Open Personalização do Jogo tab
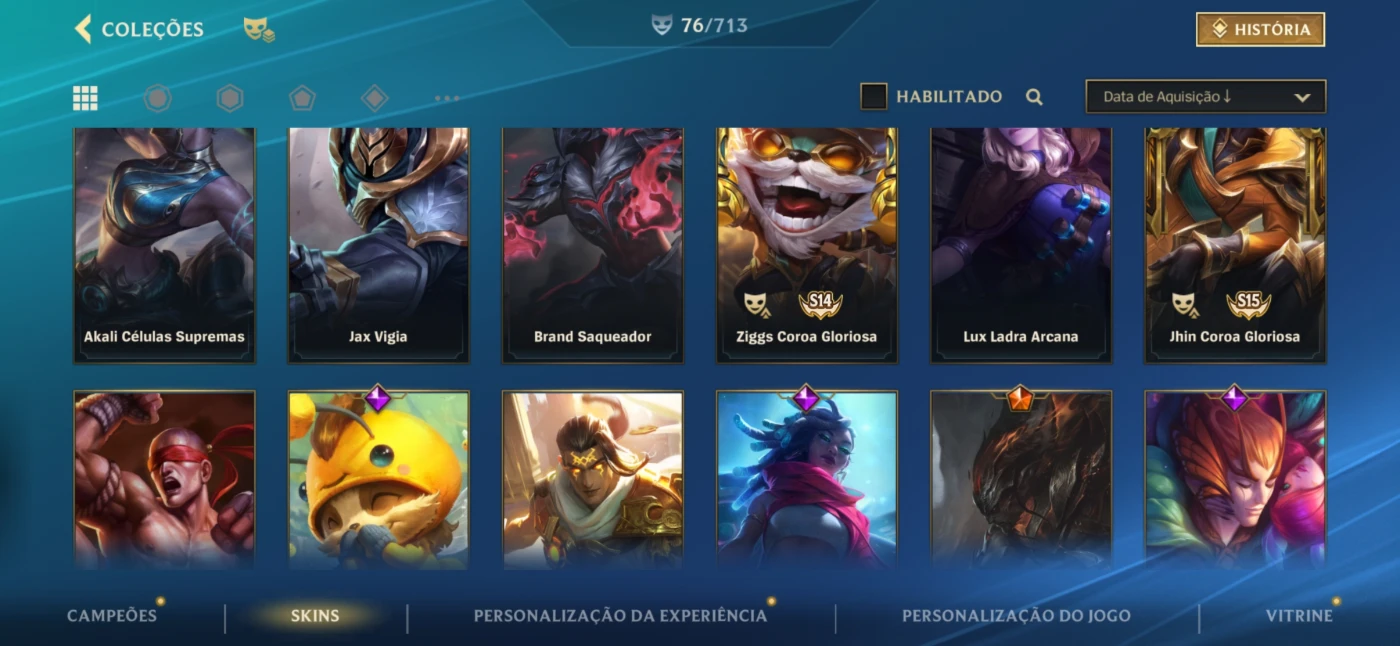 tap(1016, 615)
